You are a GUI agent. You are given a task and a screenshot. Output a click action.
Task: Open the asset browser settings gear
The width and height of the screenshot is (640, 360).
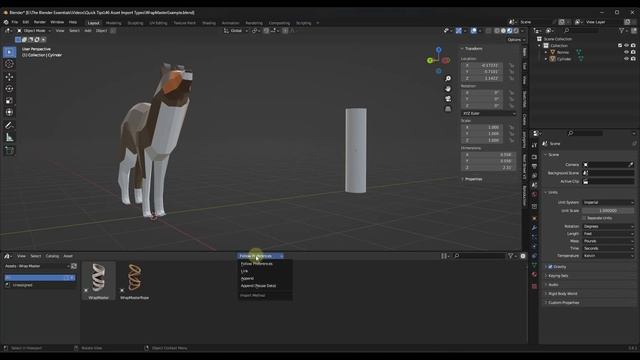(523, 256)
